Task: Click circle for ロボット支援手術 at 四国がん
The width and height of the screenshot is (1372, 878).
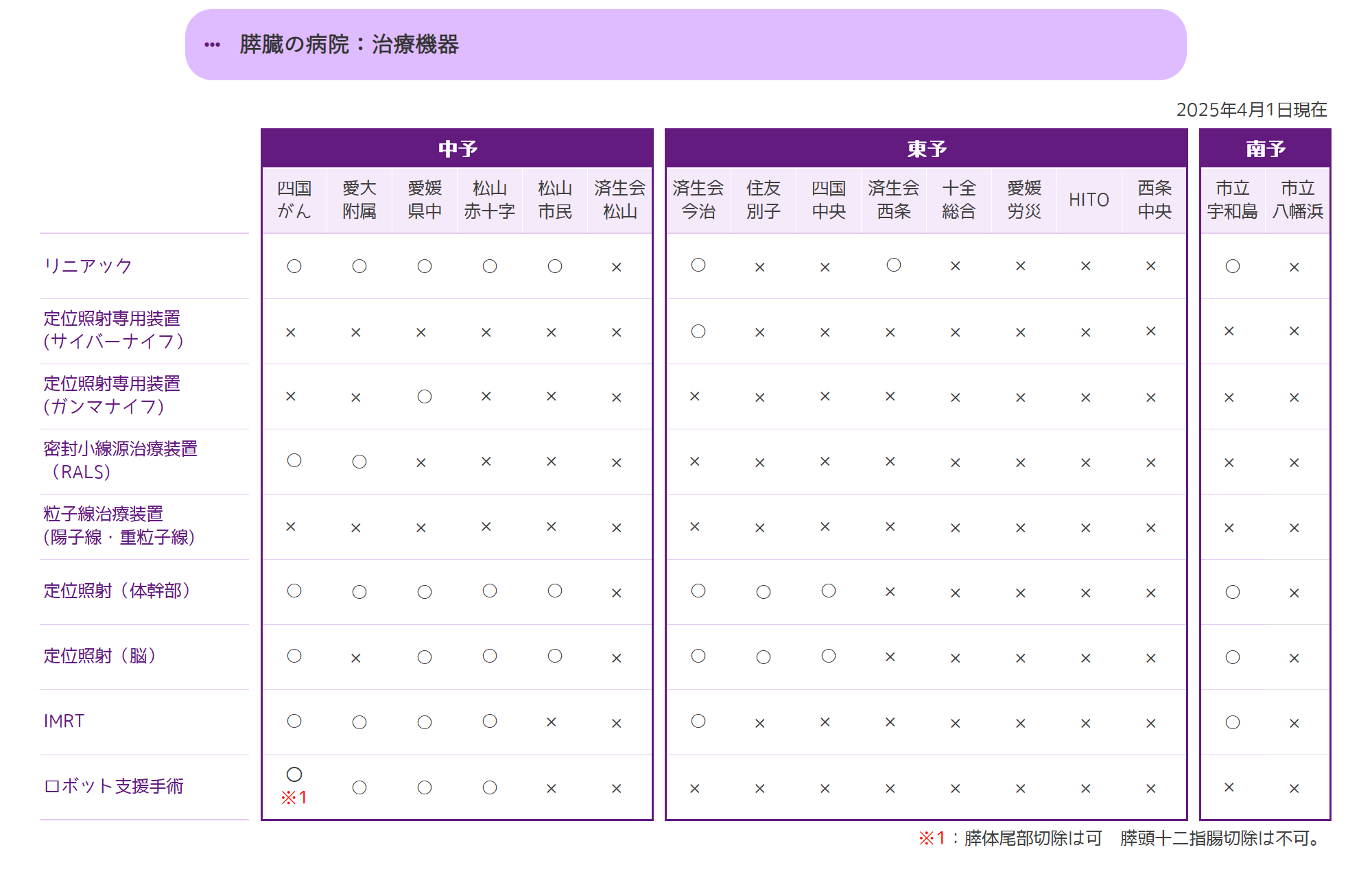Action: tap(294, 774)
